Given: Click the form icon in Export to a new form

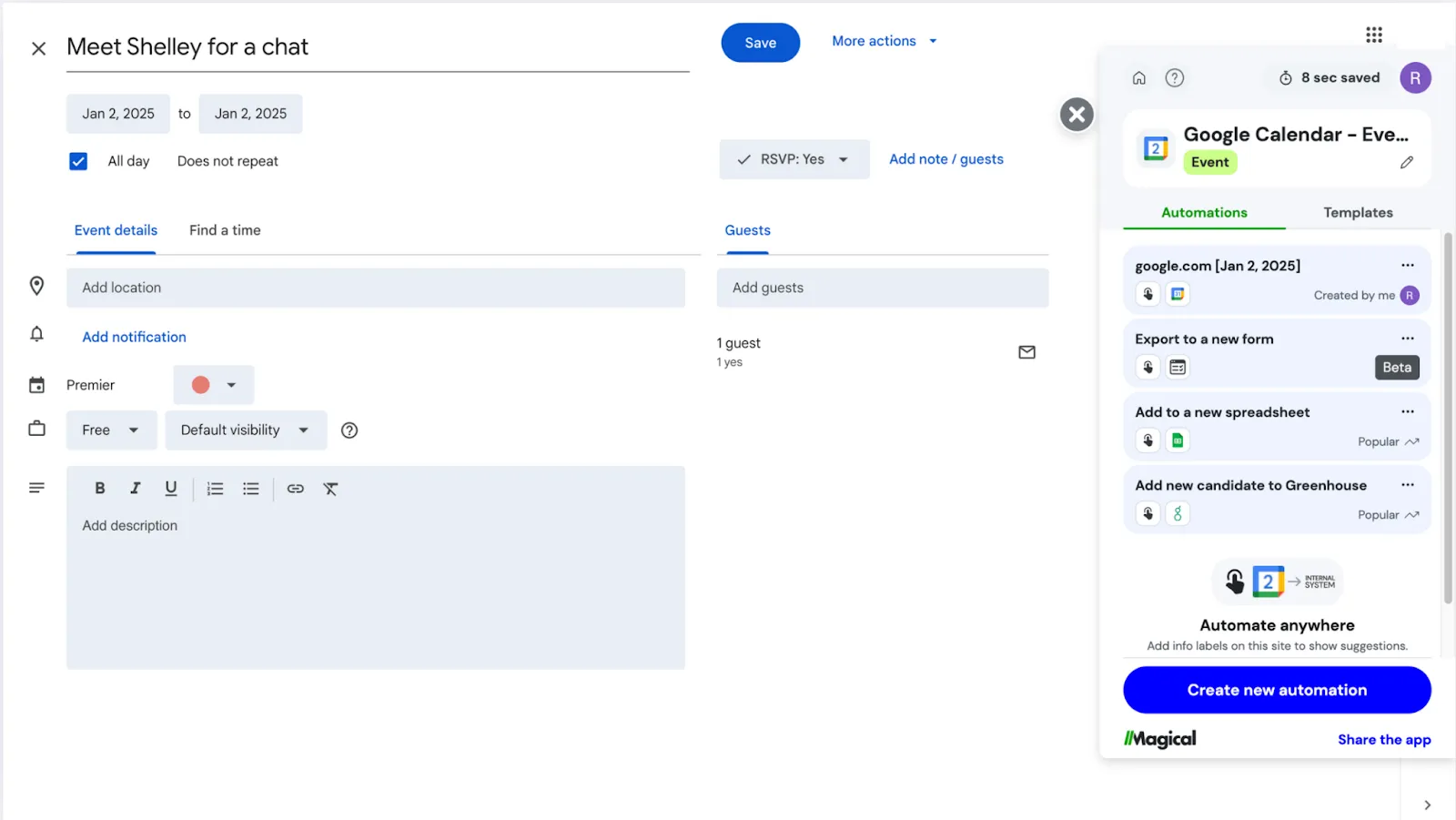Looking at the screenshot, I should [x=1178, y=368].
